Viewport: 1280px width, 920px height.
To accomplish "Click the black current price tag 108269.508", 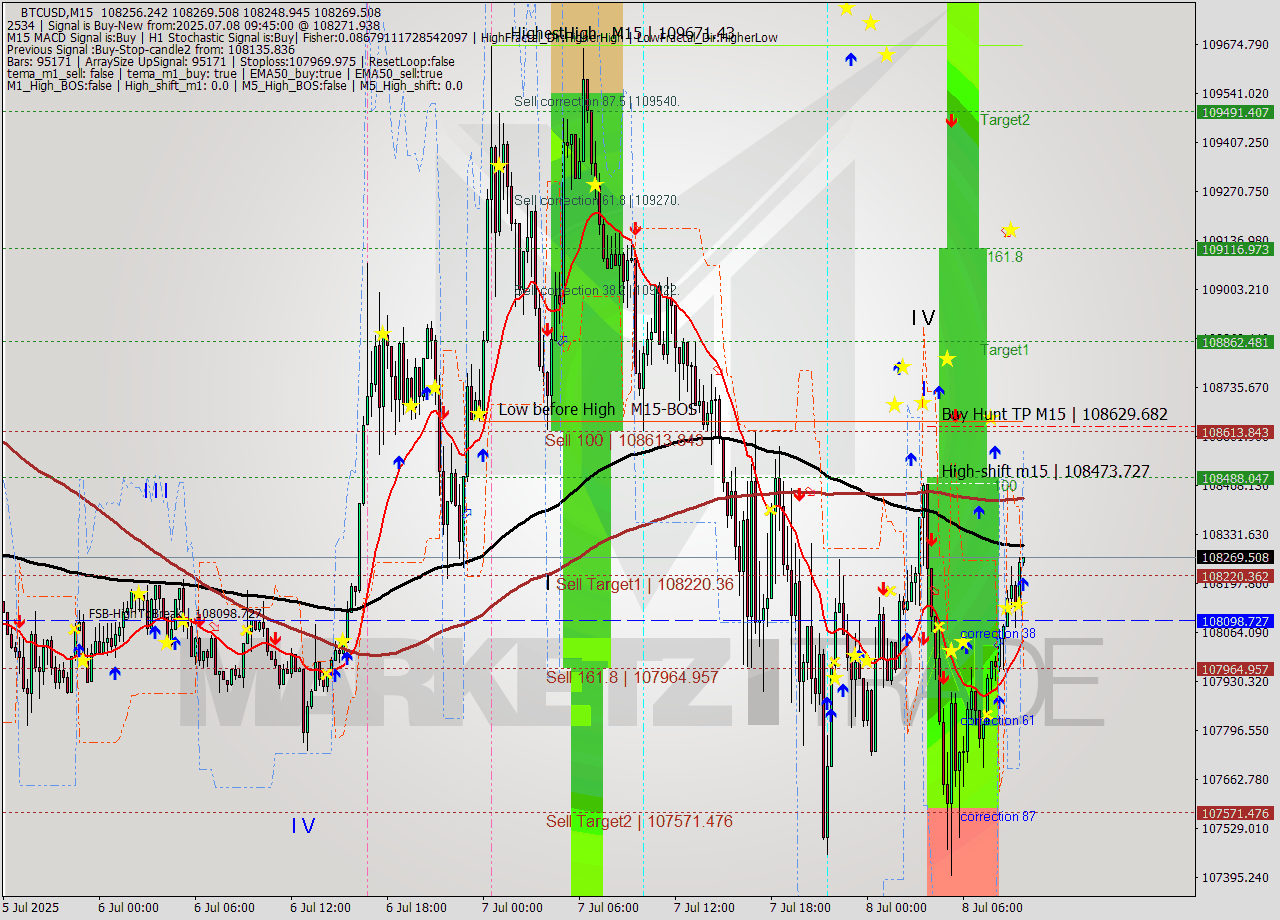I will [x=1236, y=558].
